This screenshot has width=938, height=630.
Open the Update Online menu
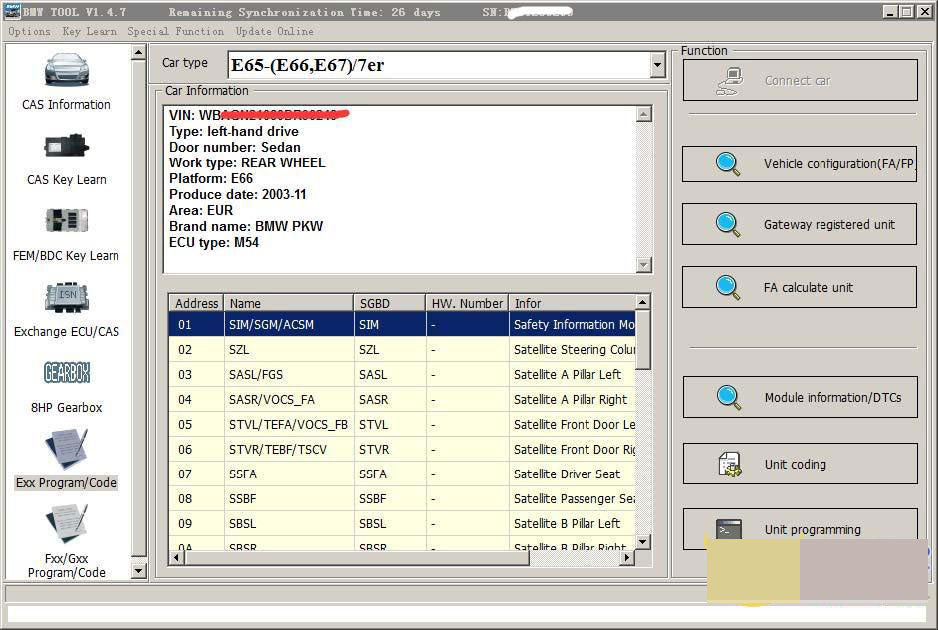275,31
